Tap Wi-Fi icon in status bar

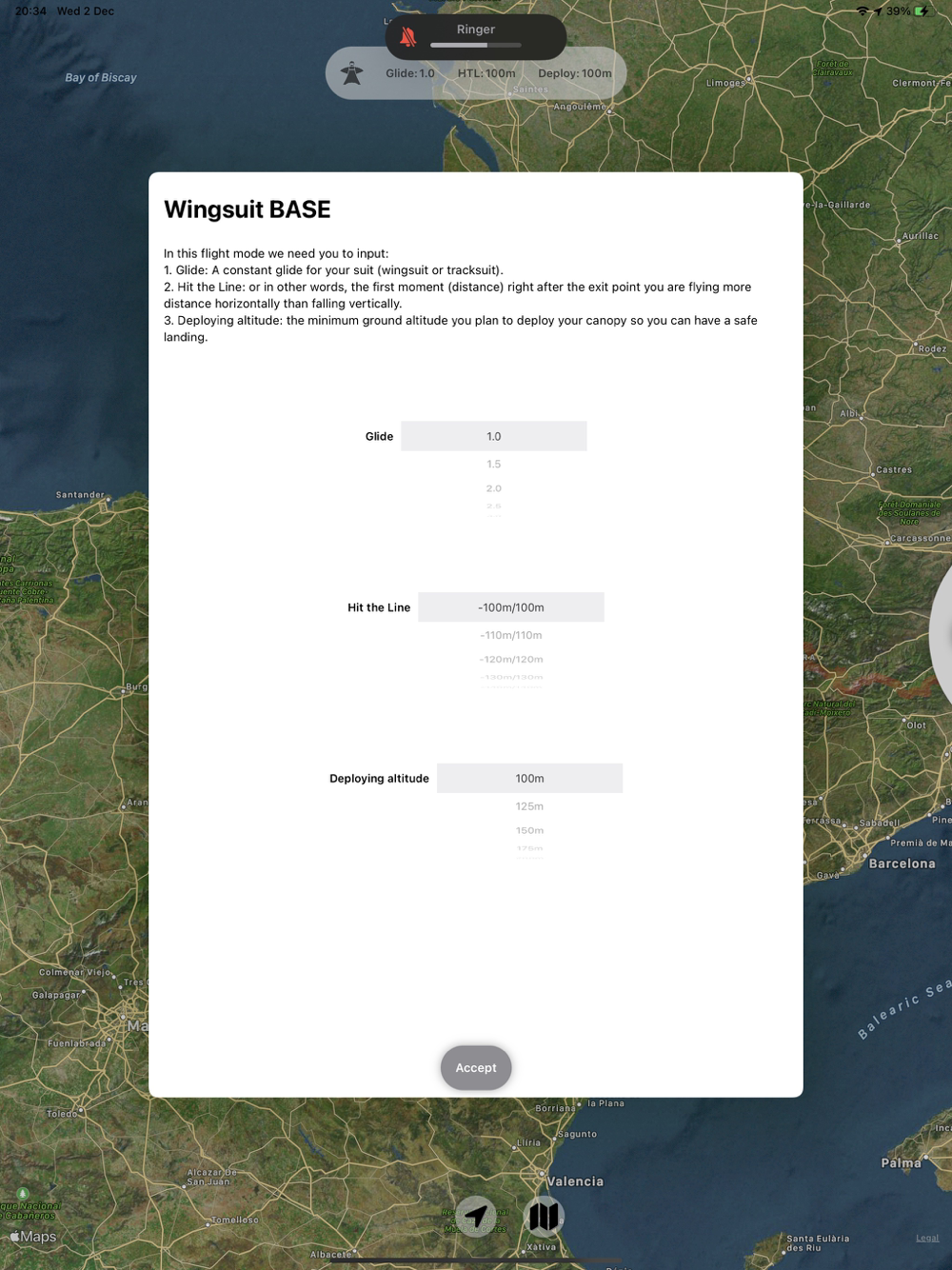coord(863,11)
